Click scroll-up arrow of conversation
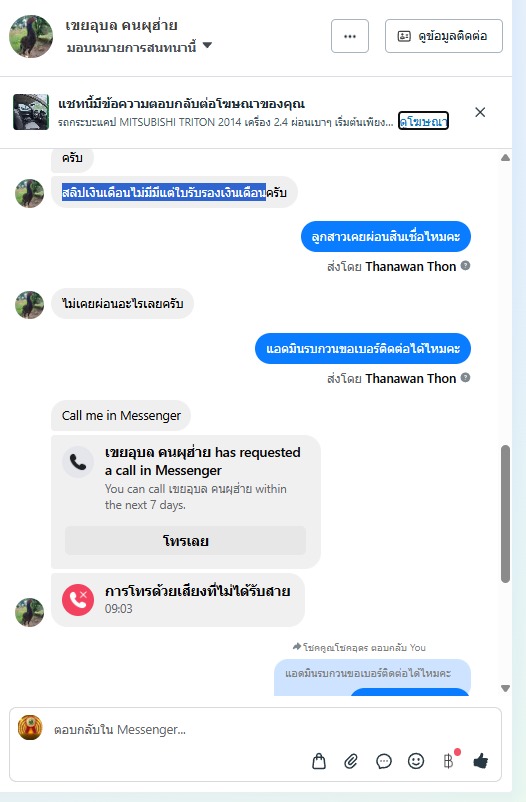Image resolution: width=526 pixels, height=802 pixels. [506, 158]
